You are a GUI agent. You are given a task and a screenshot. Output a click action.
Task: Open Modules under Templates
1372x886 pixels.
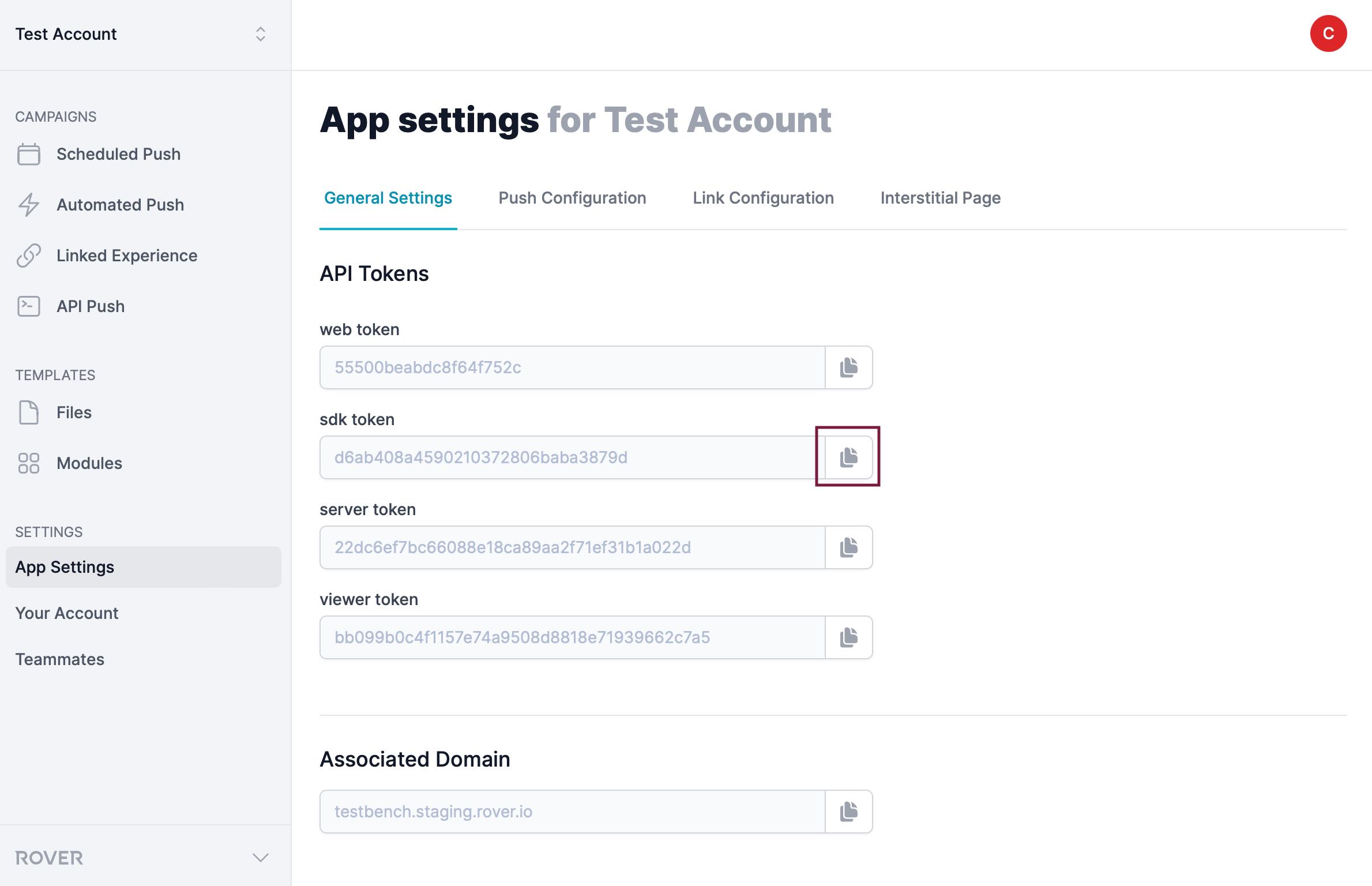89,463
